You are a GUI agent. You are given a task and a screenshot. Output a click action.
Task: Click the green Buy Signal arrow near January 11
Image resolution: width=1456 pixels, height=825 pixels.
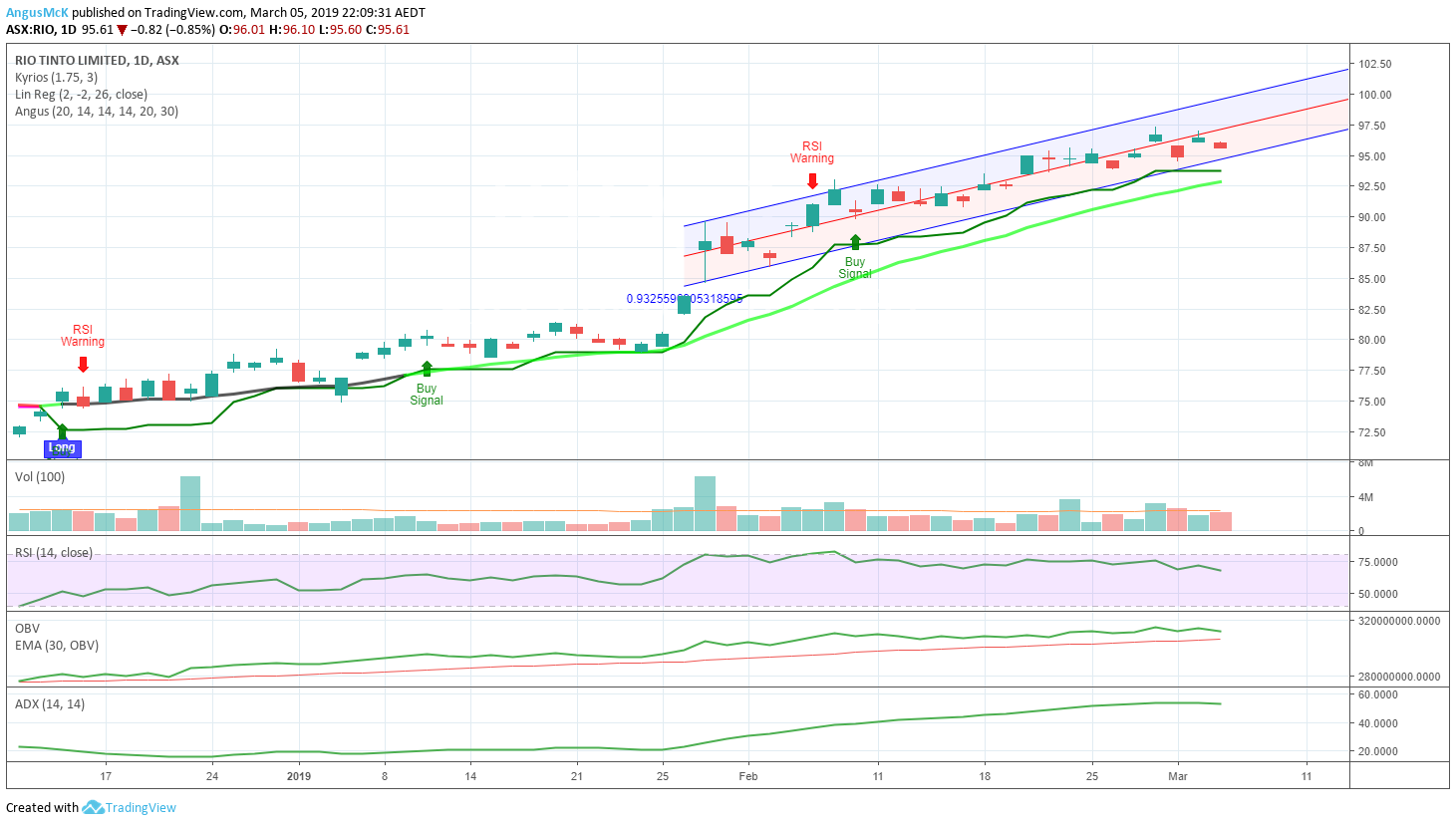pos(427,369)
